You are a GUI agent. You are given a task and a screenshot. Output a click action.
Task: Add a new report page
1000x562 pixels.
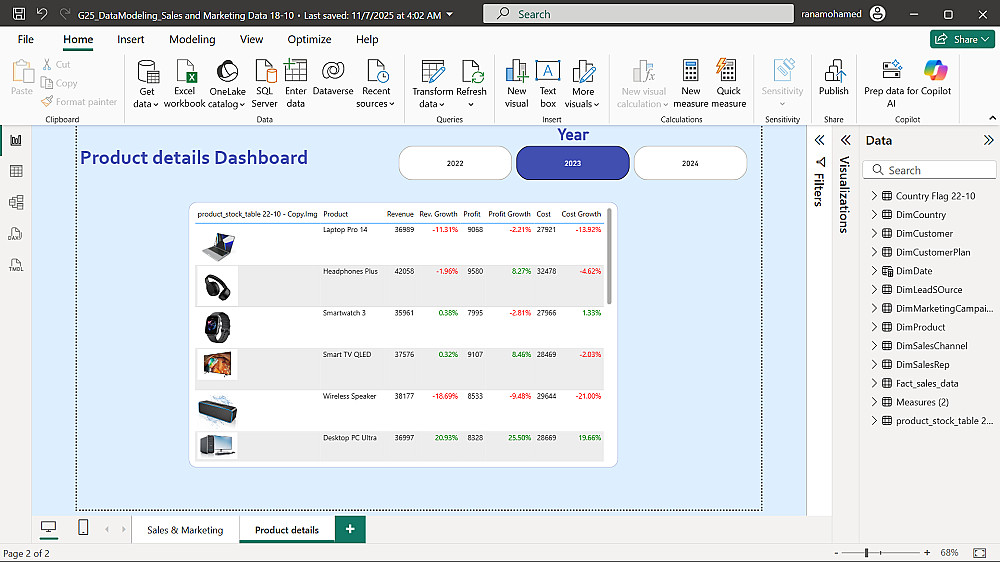pyautogui.click(x=350, y=529)
